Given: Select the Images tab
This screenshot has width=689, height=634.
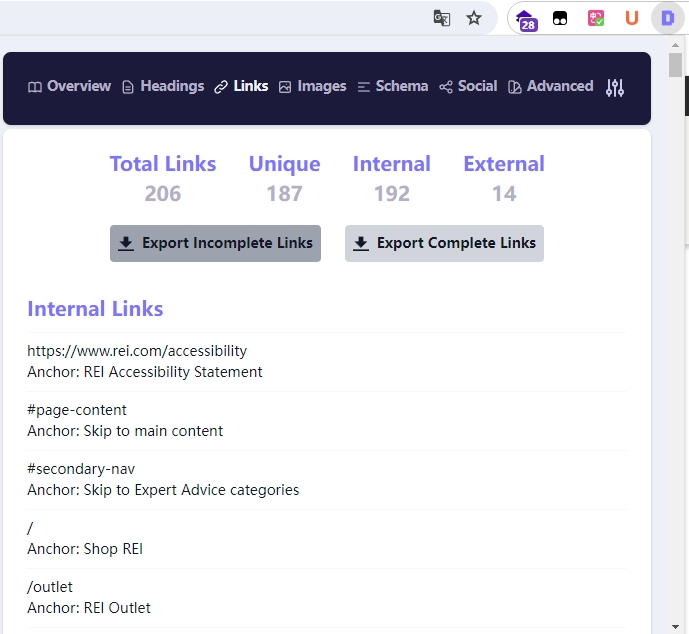Looking at the screenshot, I should coord(312,86).
